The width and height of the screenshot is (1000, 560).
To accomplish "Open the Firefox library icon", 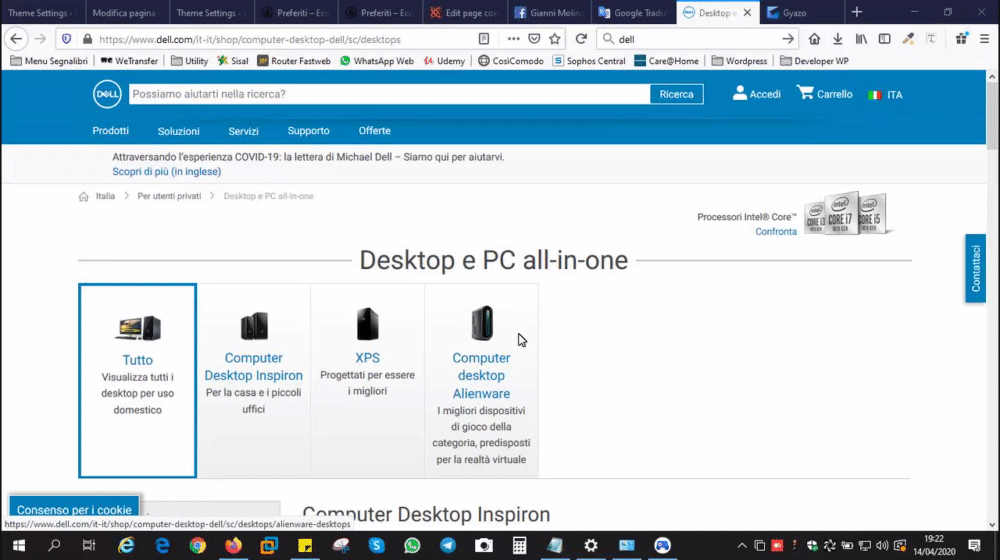I will 861,39.
